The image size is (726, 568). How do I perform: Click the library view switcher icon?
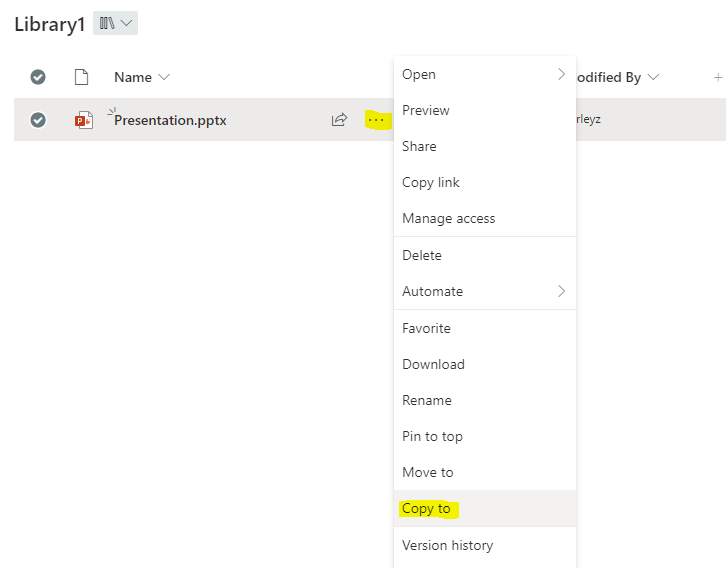pyautogui.click(x=115, y=24)
